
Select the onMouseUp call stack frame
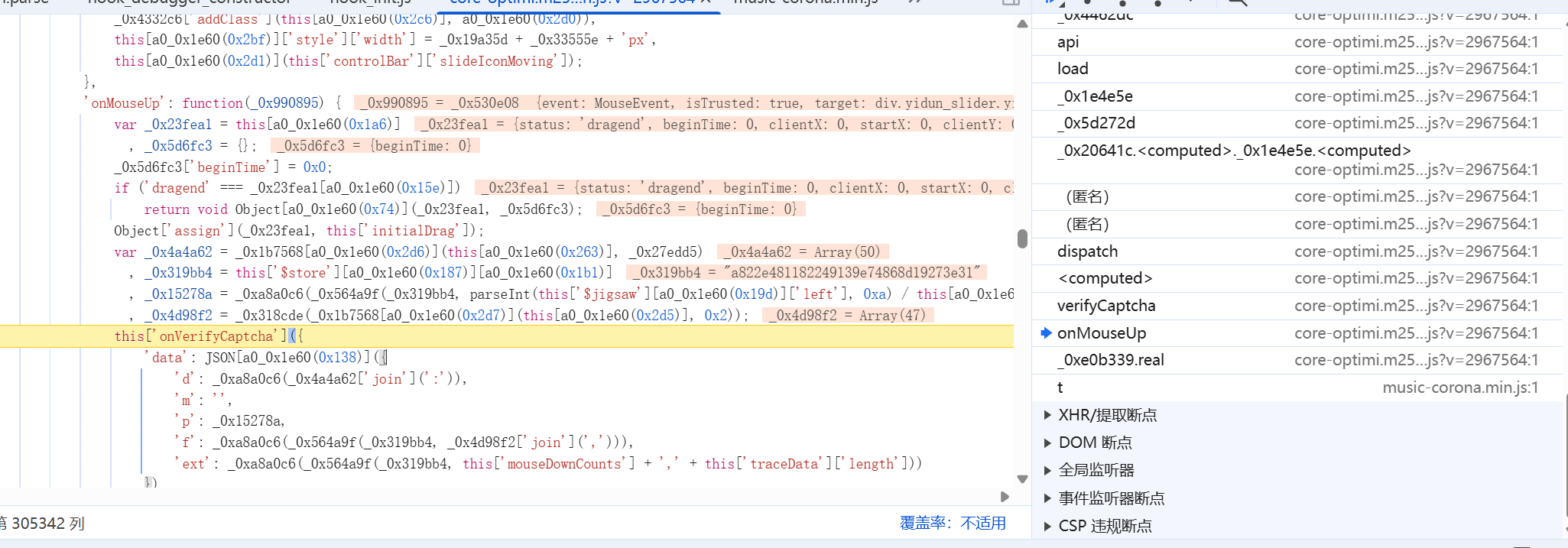coord(1297,333)
